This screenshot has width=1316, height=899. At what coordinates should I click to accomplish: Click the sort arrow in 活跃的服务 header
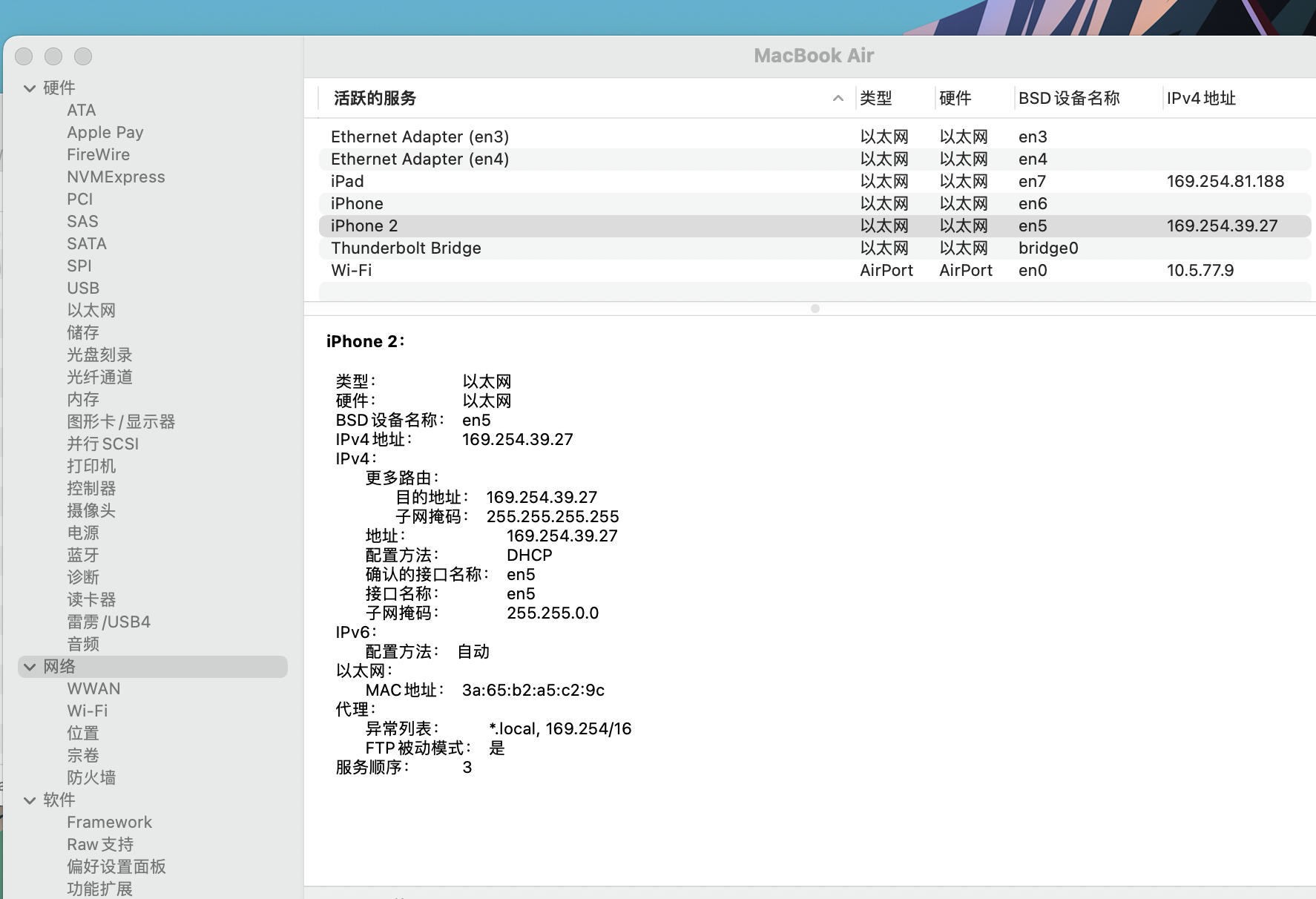pyautogui.click(x=838, y=98)
